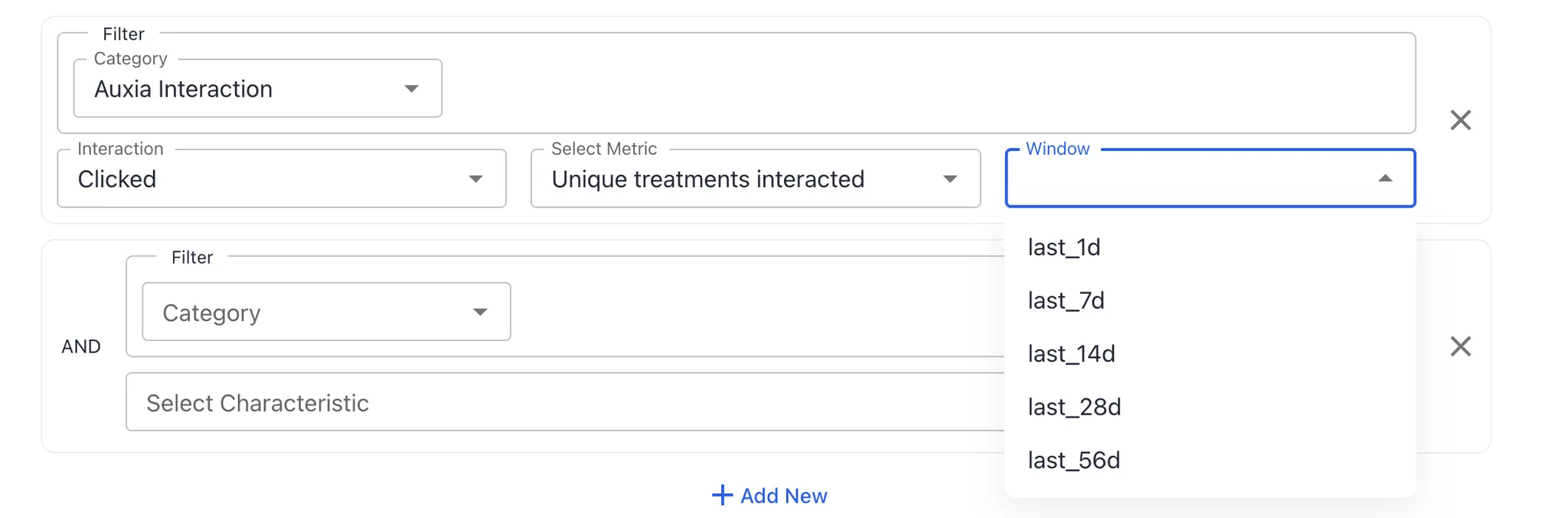The height and width of the screenshot is (518, 1568).
Task: Click the Select Characteristic field
Action: pyautogui.click(x=565, y=402)
